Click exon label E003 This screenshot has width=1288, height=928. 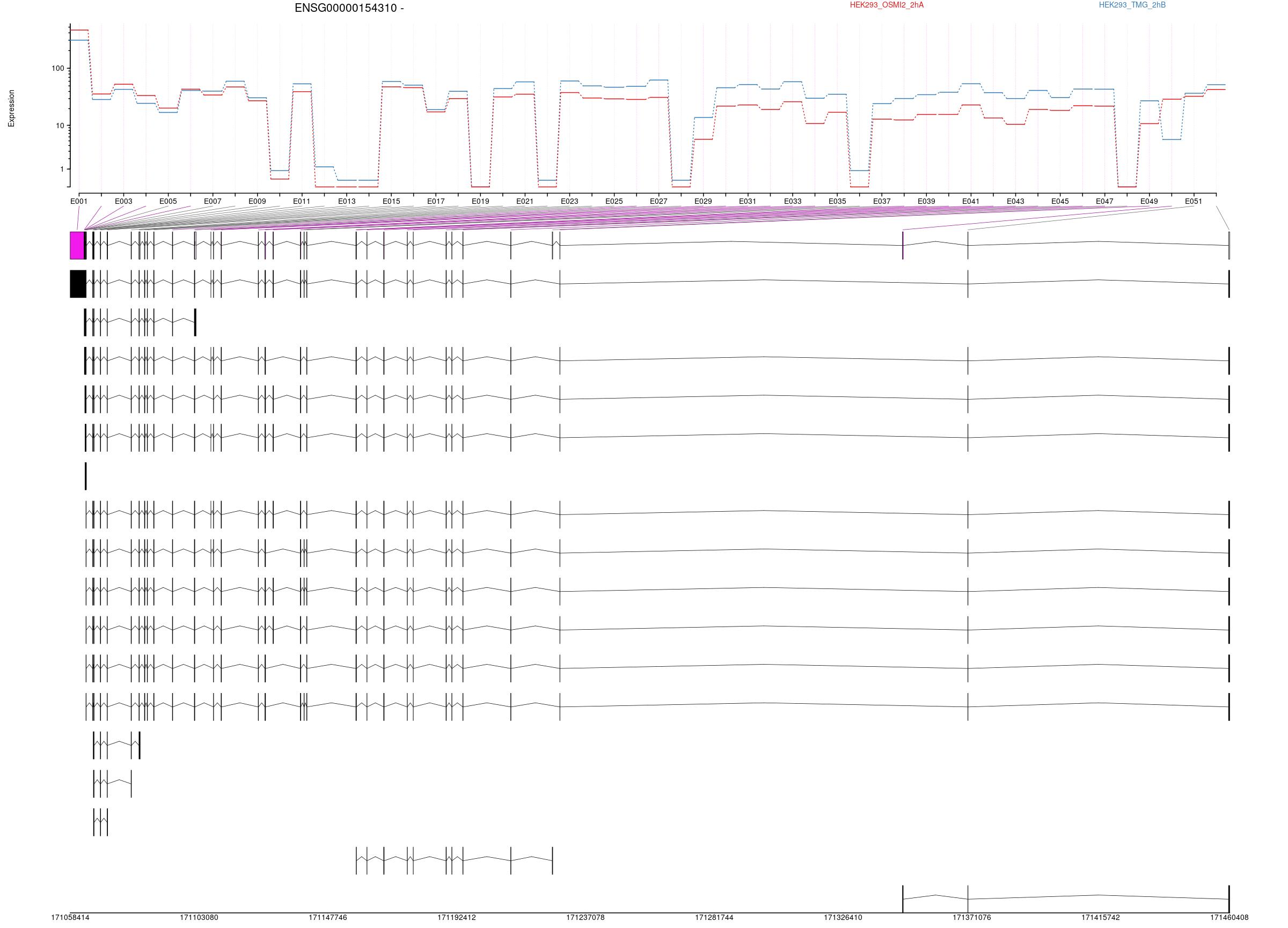click(x=123, y=202)
